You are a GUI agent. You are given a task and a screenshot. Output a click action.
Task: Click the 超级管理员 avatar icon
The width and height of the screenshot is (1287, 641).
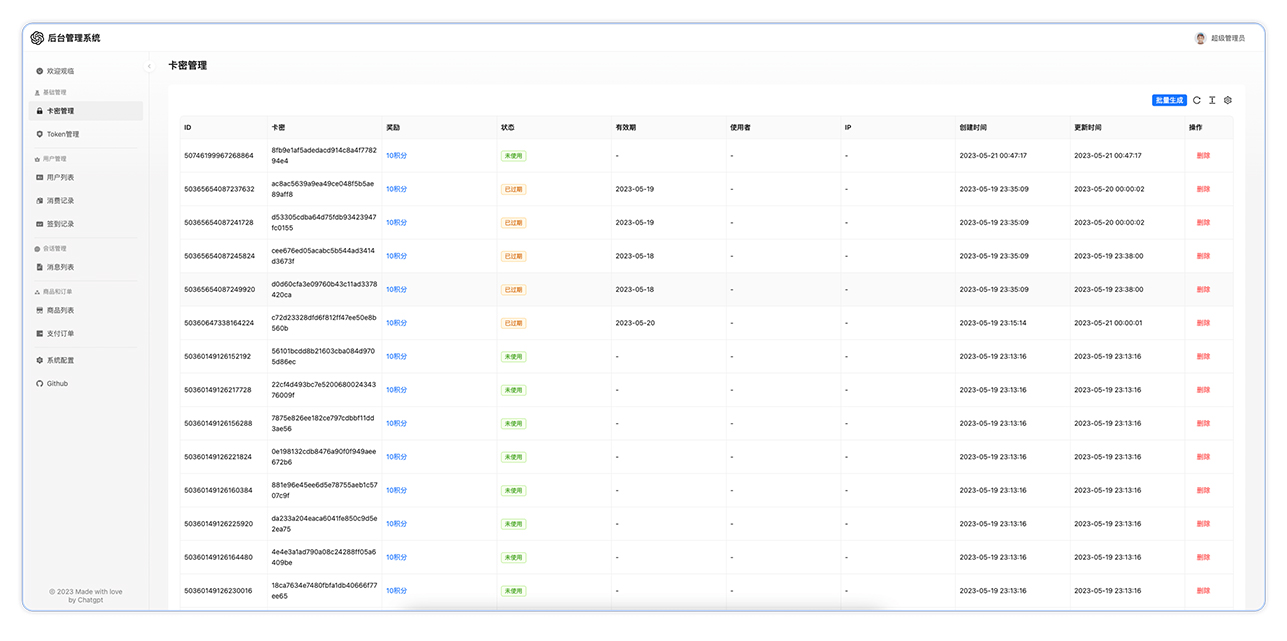pyautogui.click(x=1199, y=37)
